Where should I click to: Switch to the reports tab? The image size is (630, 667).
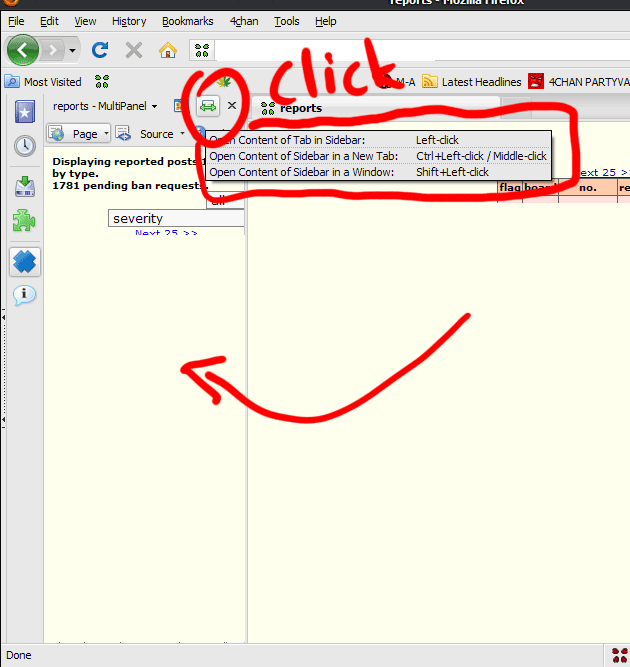[x=300, y=107]
